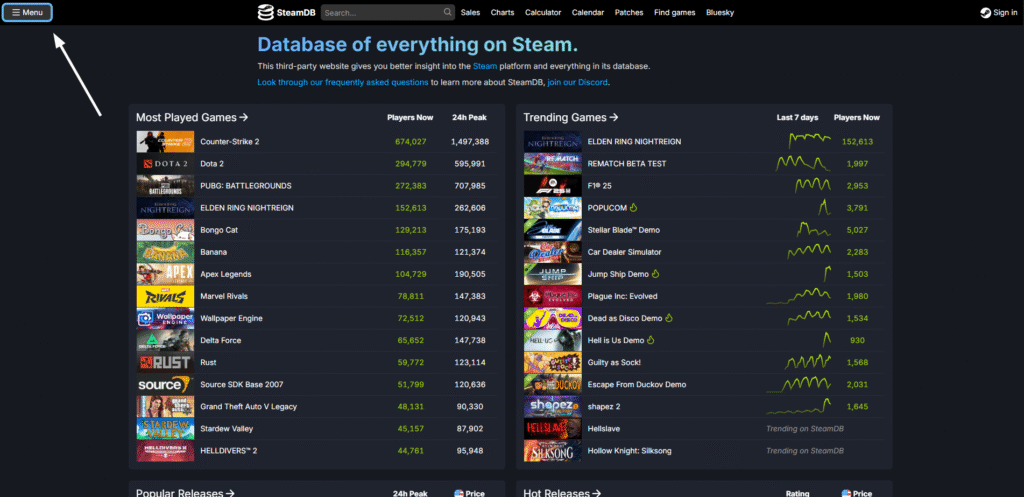
Task: Click ELDEN RING NIGHTREIGN trending sparkline chart
Action: 809,140
